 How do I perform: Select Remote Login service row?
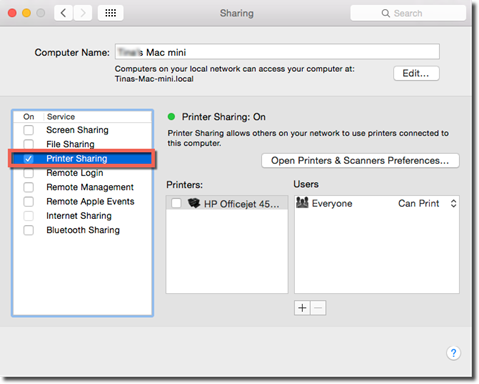82,173
